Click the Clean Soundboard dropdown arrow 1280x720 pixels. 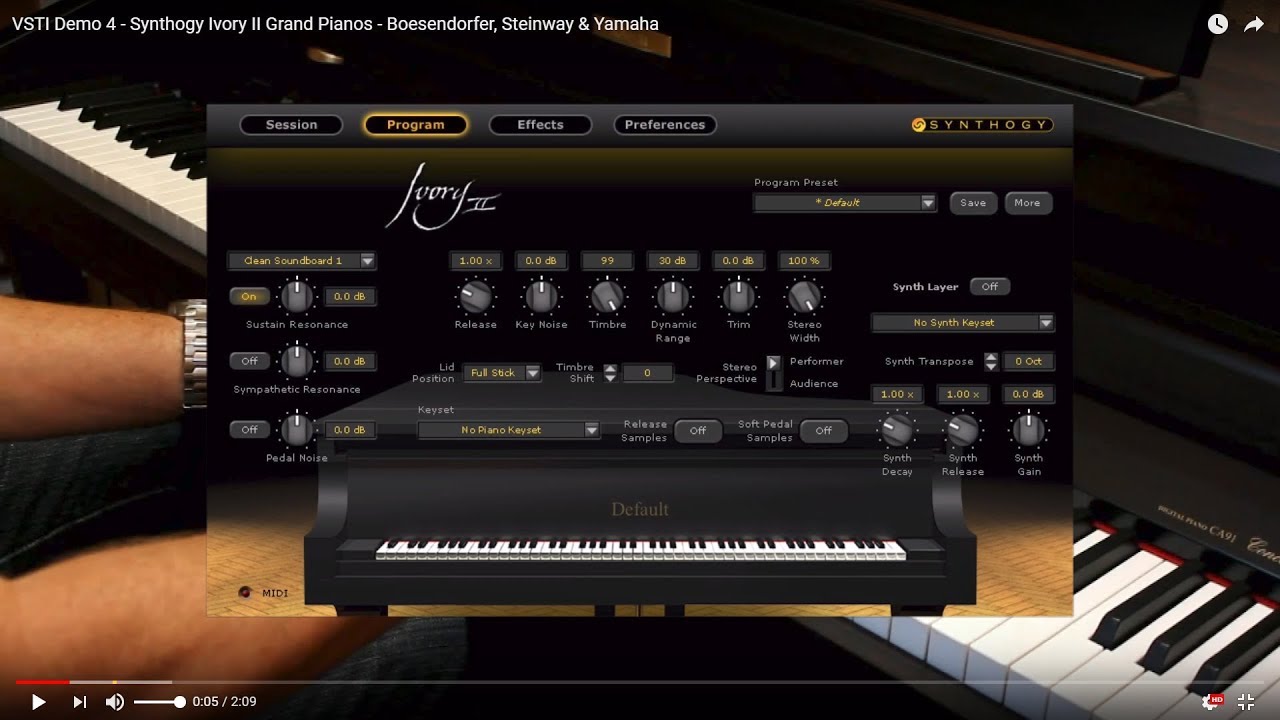(x=367, y=261)
